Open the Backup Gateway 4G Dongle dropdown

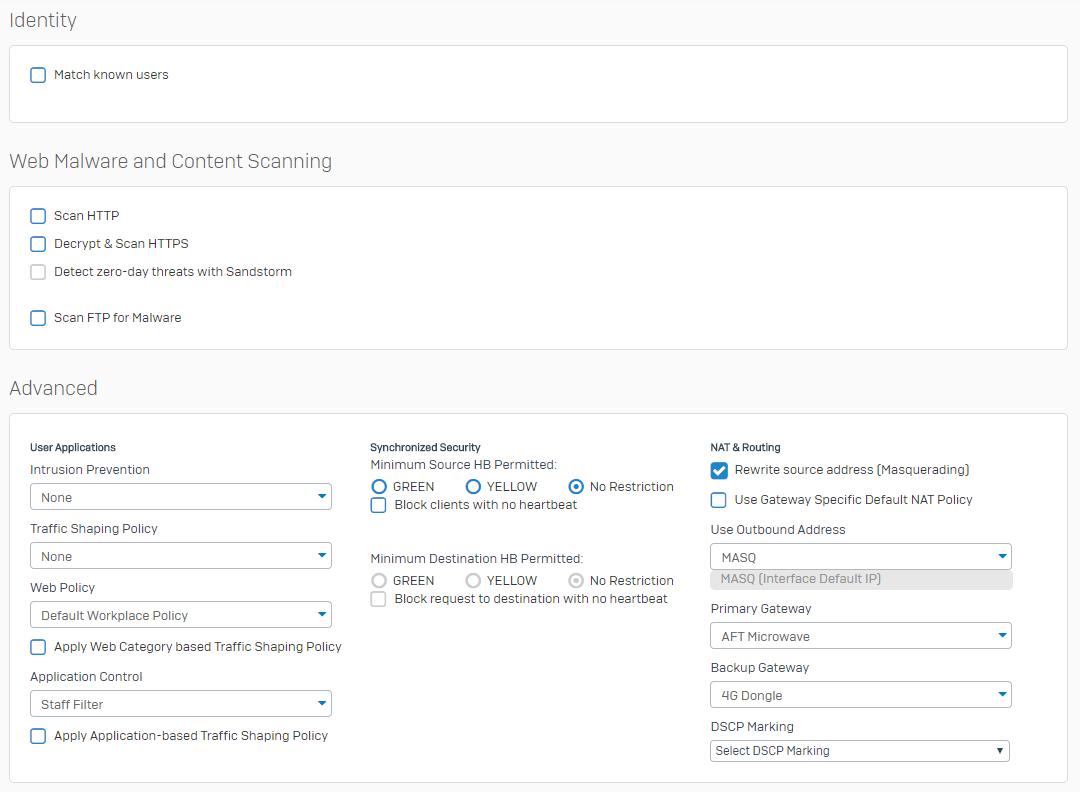pos(860,695)
